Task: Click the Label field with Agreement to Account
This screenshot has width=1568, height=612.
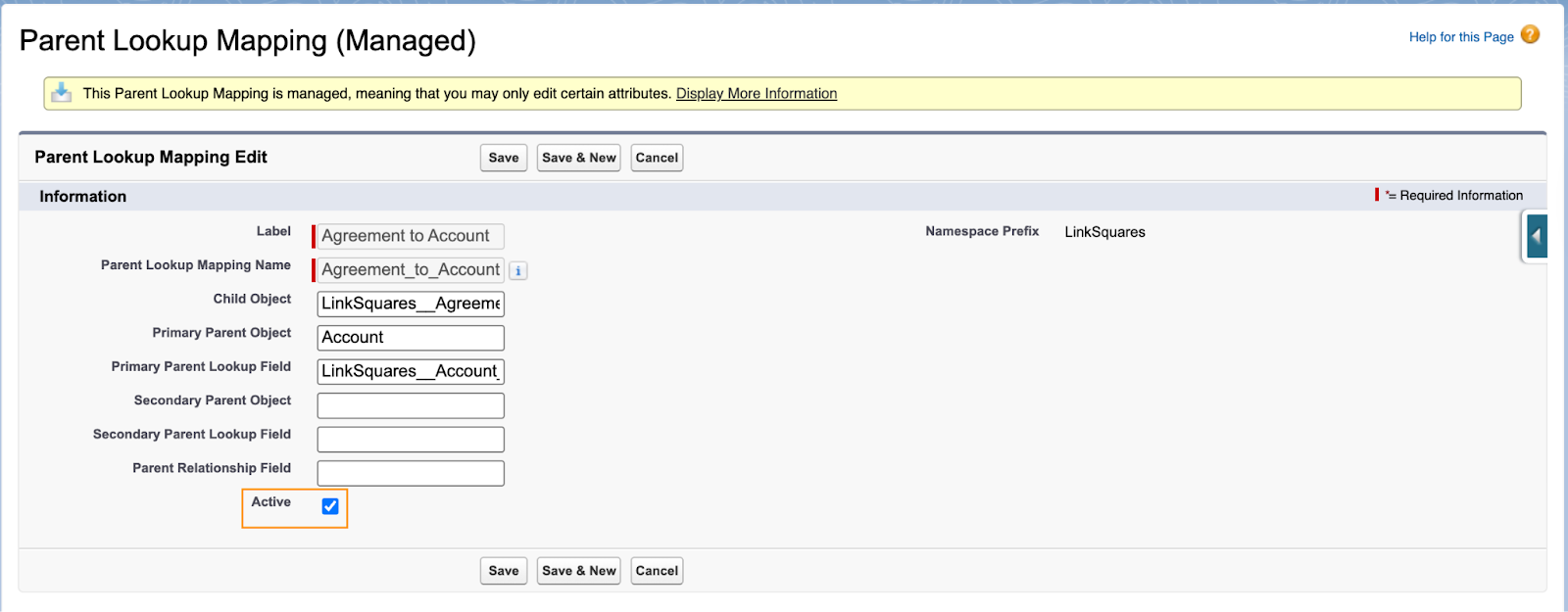Action: [x=410, y=236]
